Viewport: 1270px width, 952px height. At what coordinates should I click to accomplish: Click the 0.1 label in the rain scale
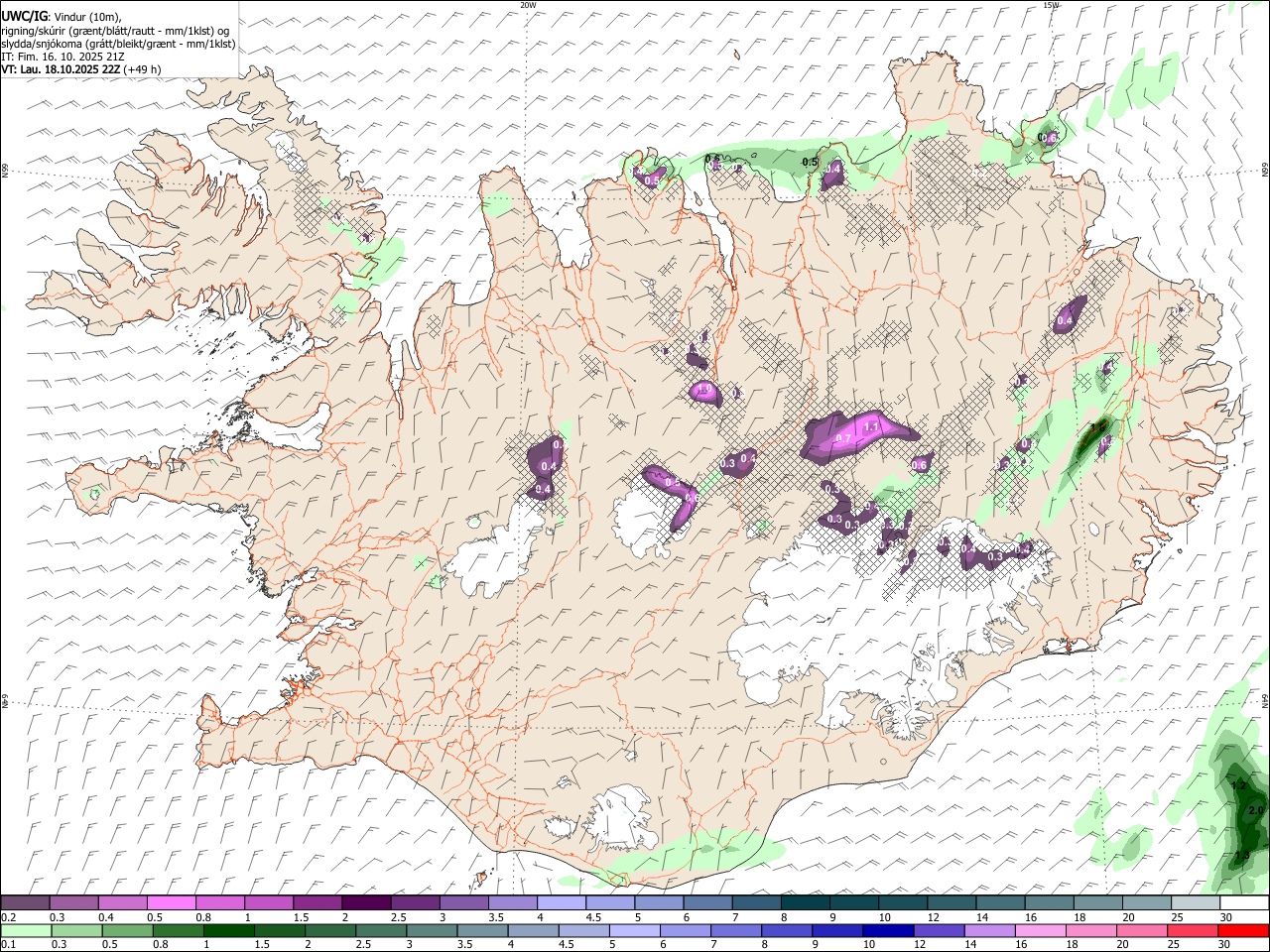tap(7, 944)
